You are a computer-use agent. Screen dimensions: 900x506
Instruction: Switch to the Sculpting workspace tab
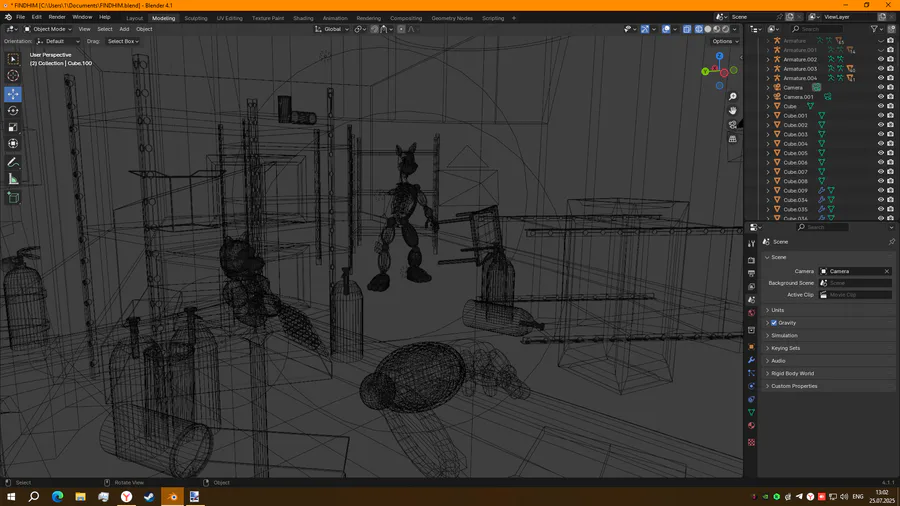(196, 18)
